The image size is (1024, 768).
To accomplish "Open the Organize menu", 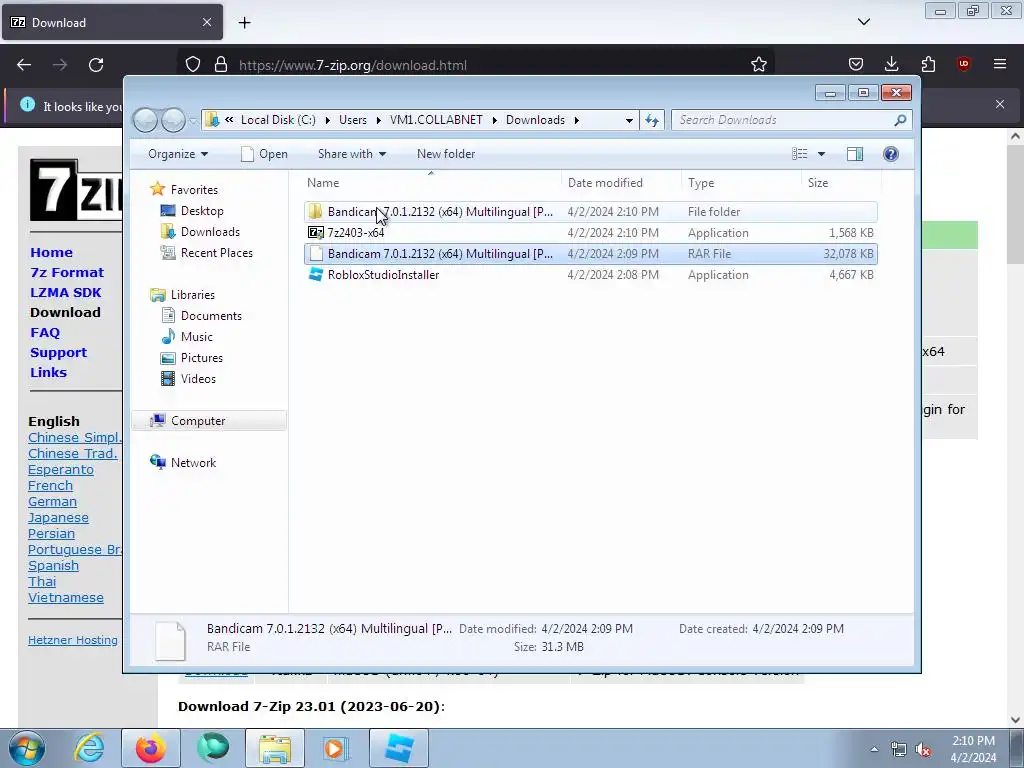I will pos(178,154).
